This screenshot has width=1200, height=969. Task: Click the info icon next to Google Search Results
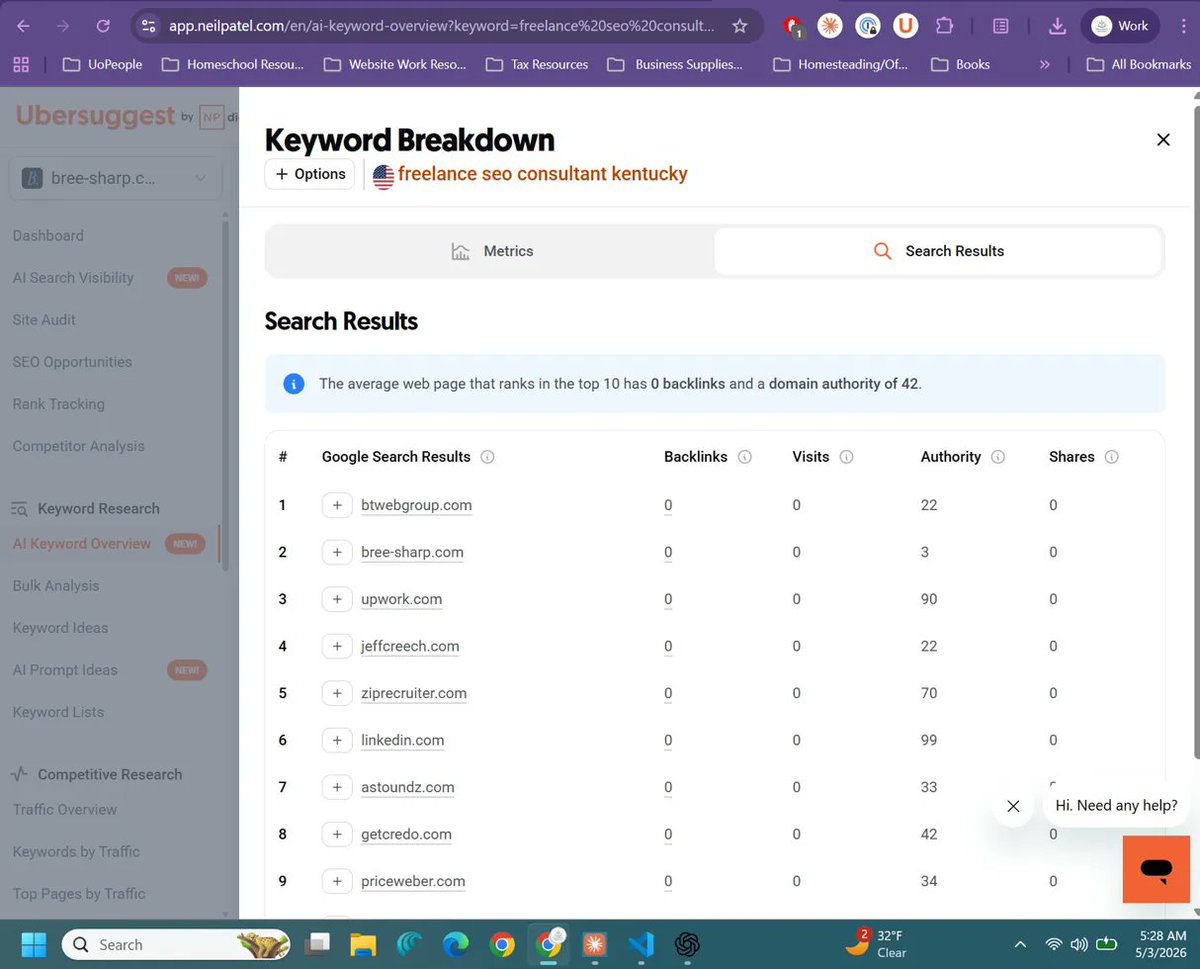pyautogui.click(x=488, y=457)
